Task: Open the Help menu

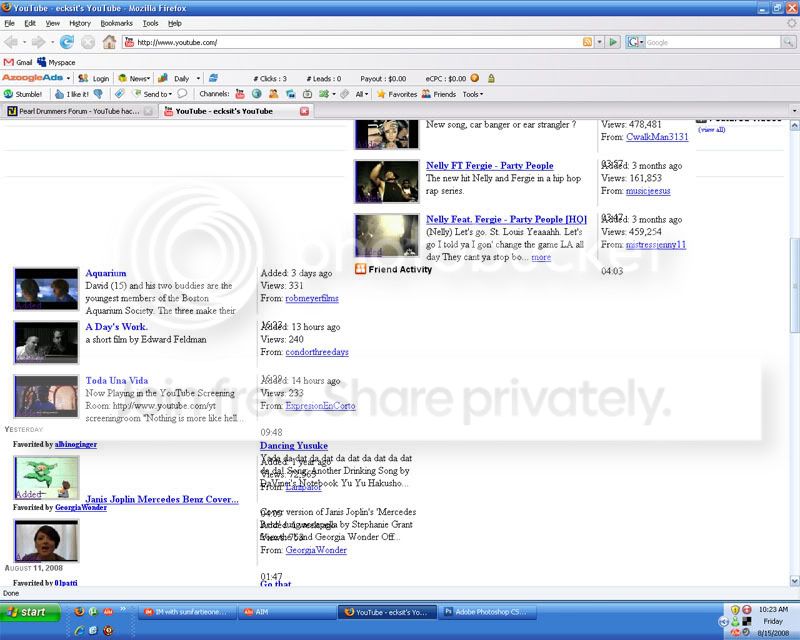Action: (x=175, y=23)
